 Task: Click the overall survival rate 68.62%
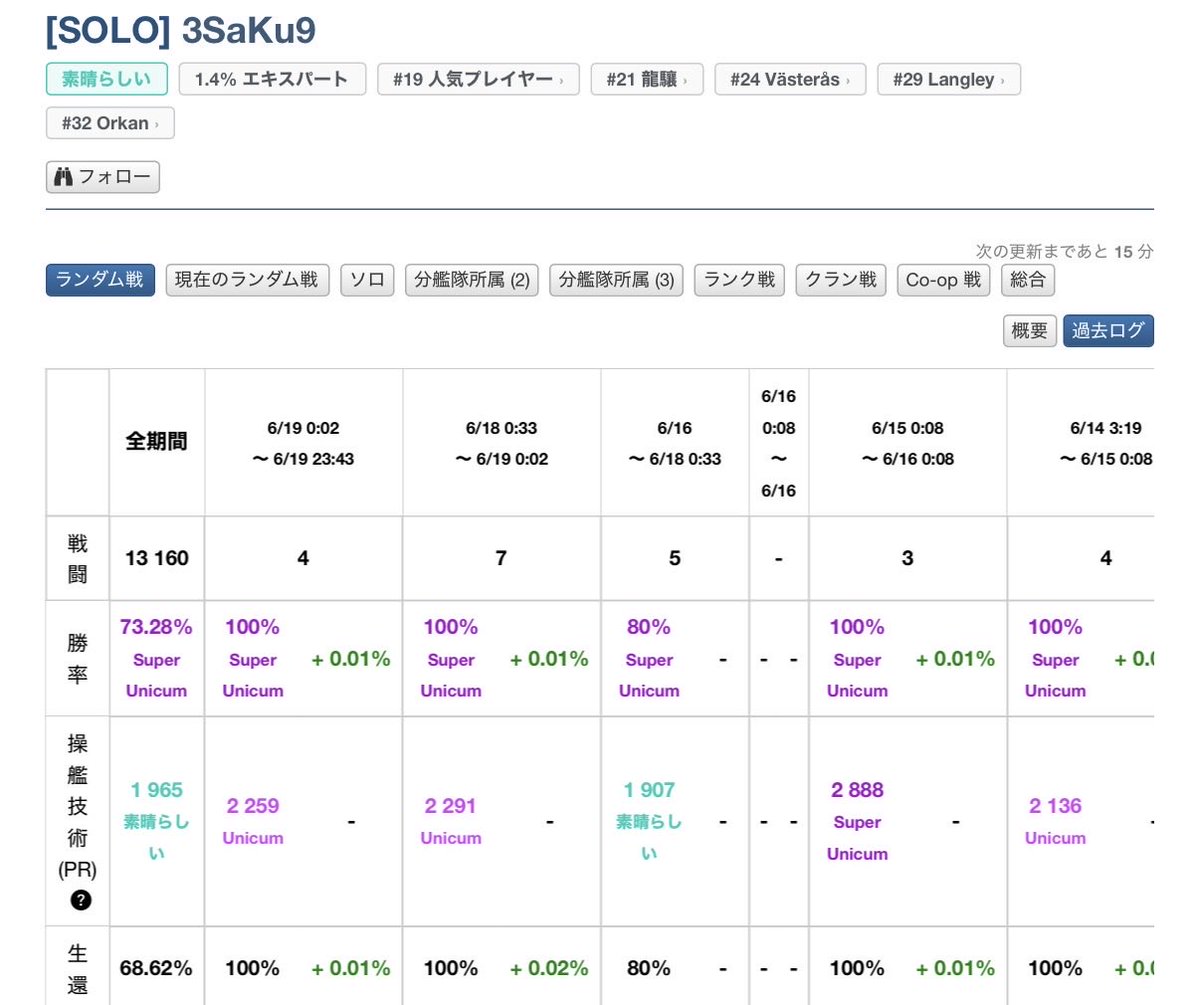point(156,968)
